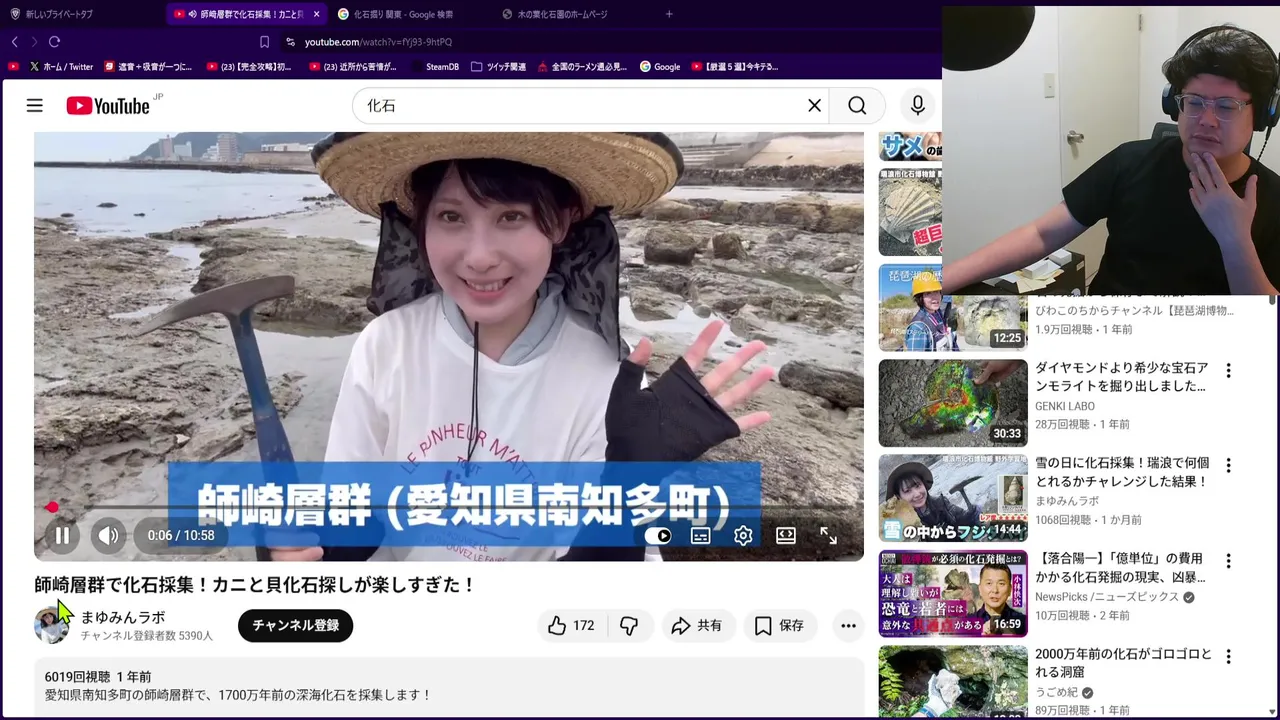The height and width of the screenshot is (720, 1280).
Task: Share the video via 共有
Action: 697,626
